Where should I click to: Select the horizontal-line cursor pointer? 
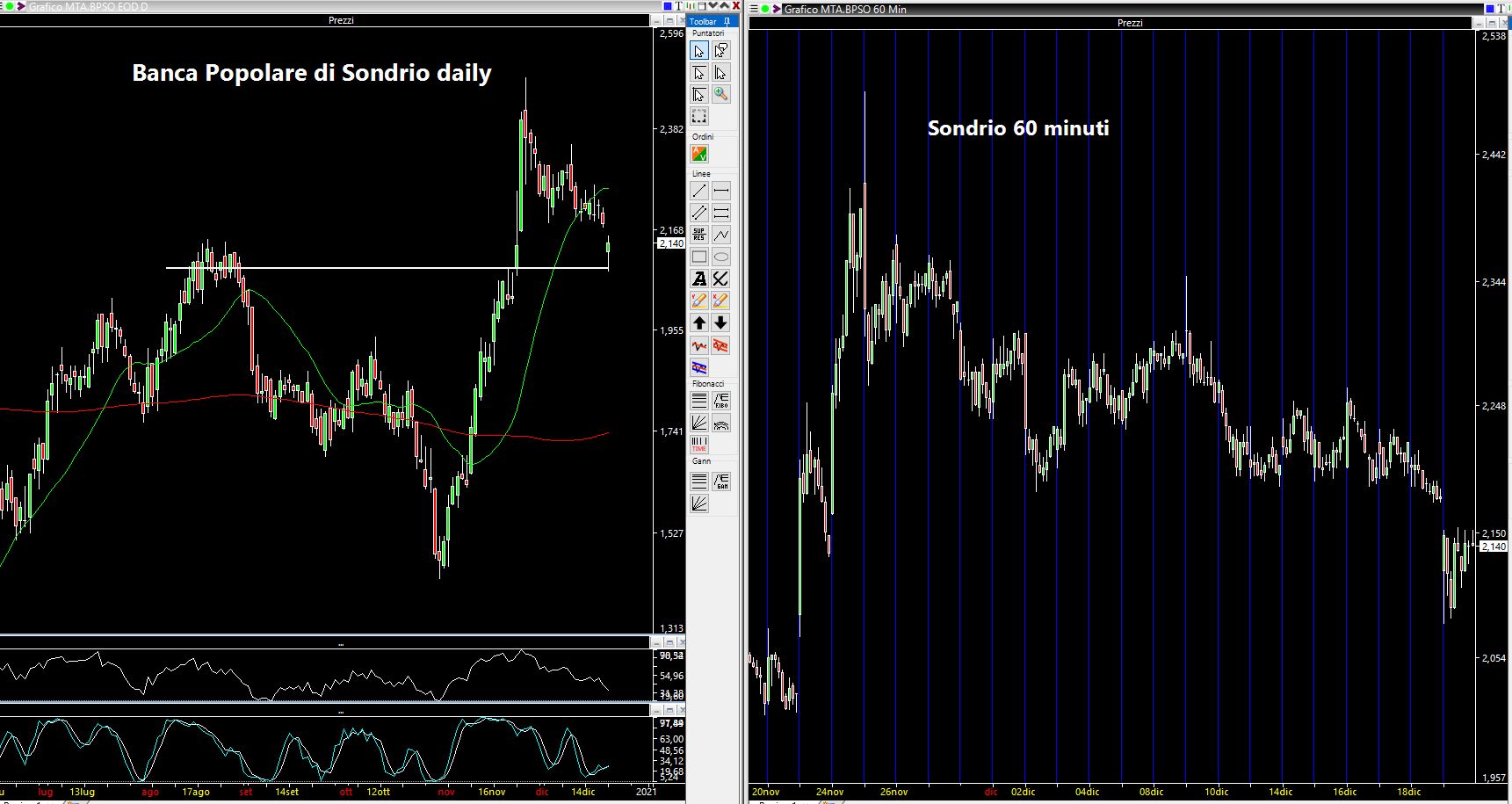pos(699,73)
